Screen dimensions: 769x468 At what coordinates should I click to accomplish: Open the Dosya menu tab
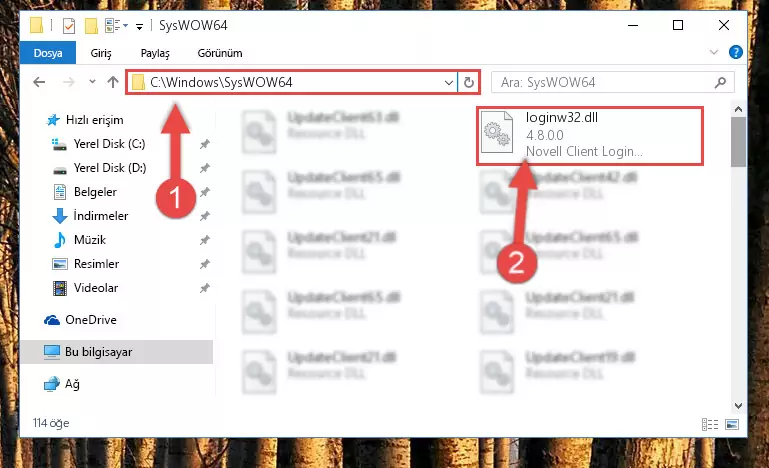[48, 53]
